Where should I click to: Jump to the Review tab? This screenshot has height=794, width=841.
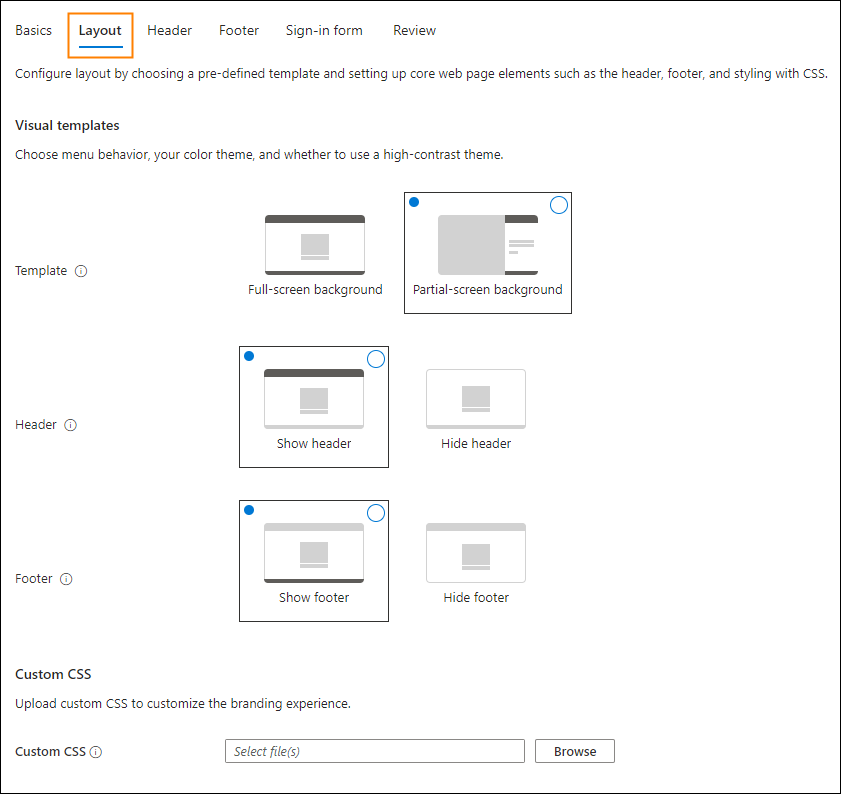click(414, 31)
